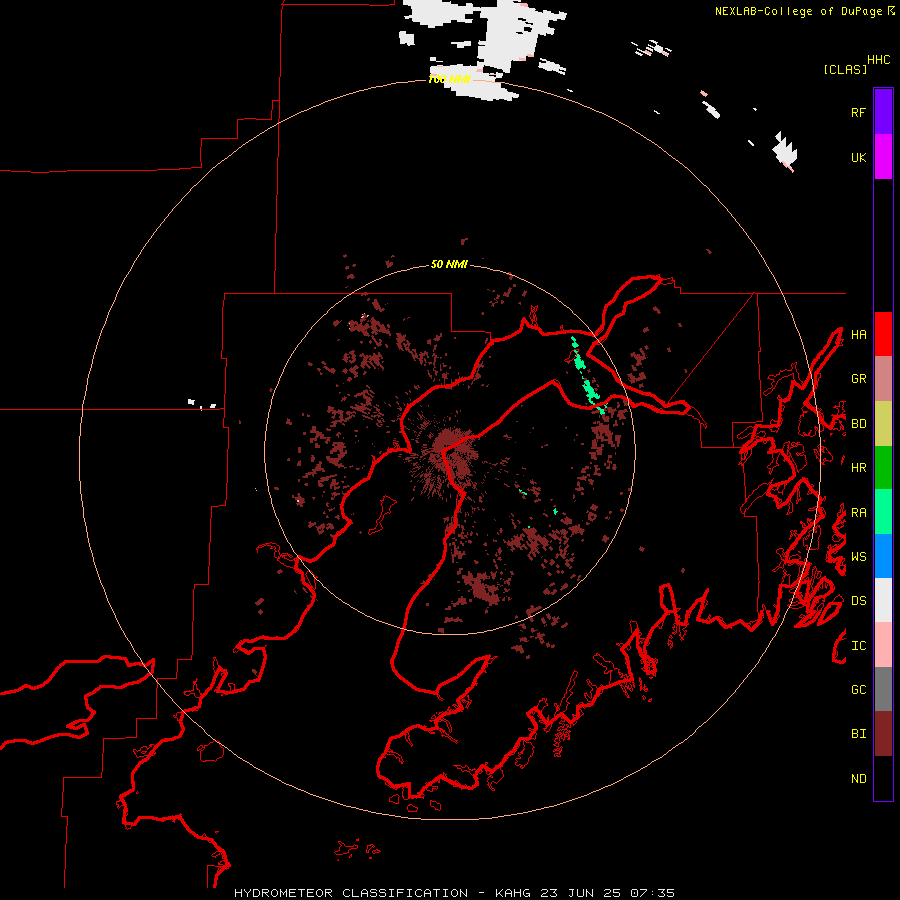Pick the HR dark green legend swatch
This screenshot has height=900, width=900.
click(x=883, y=467)
